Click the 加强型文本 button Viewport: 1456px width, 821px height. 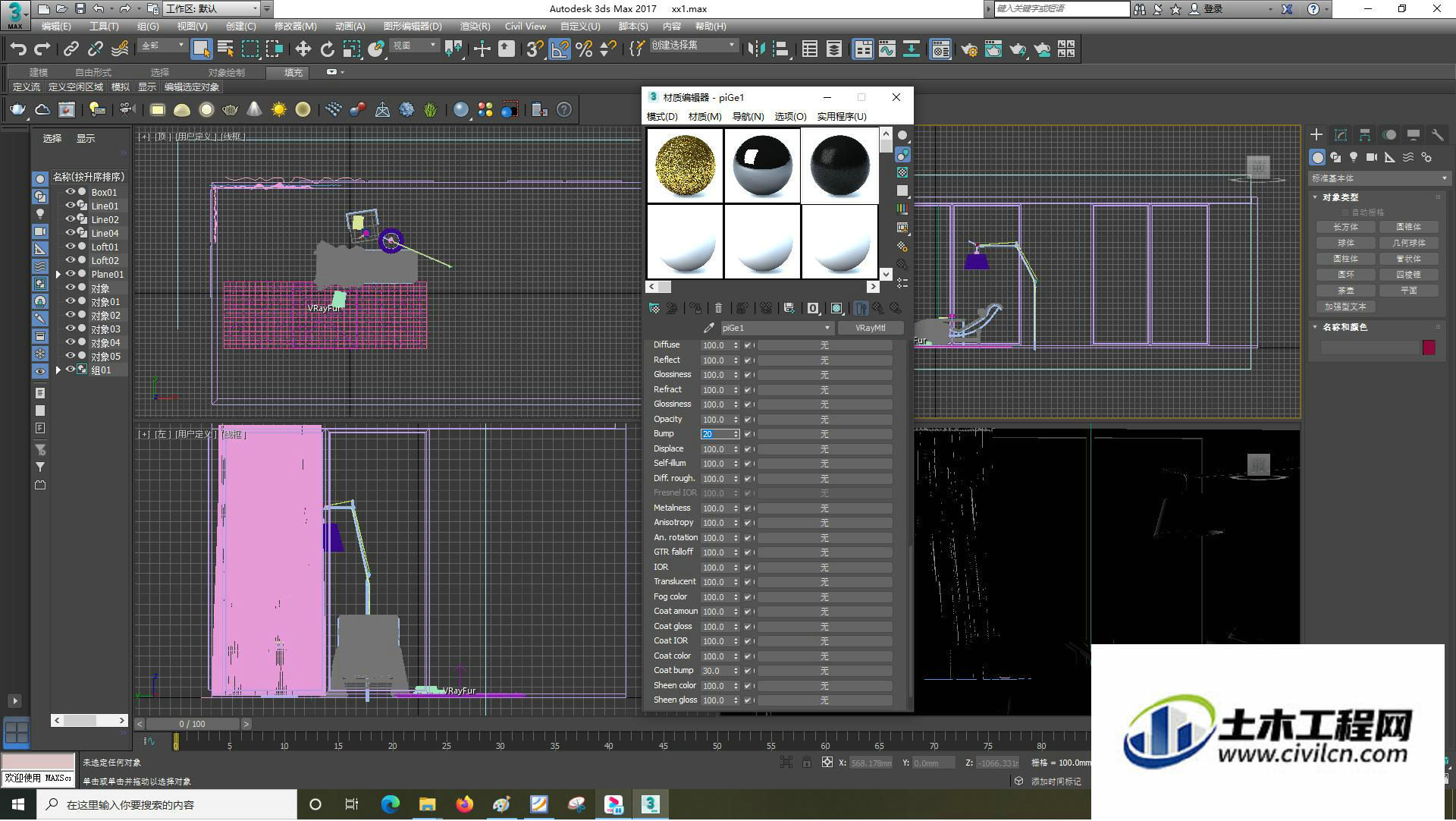point(1345,307)
